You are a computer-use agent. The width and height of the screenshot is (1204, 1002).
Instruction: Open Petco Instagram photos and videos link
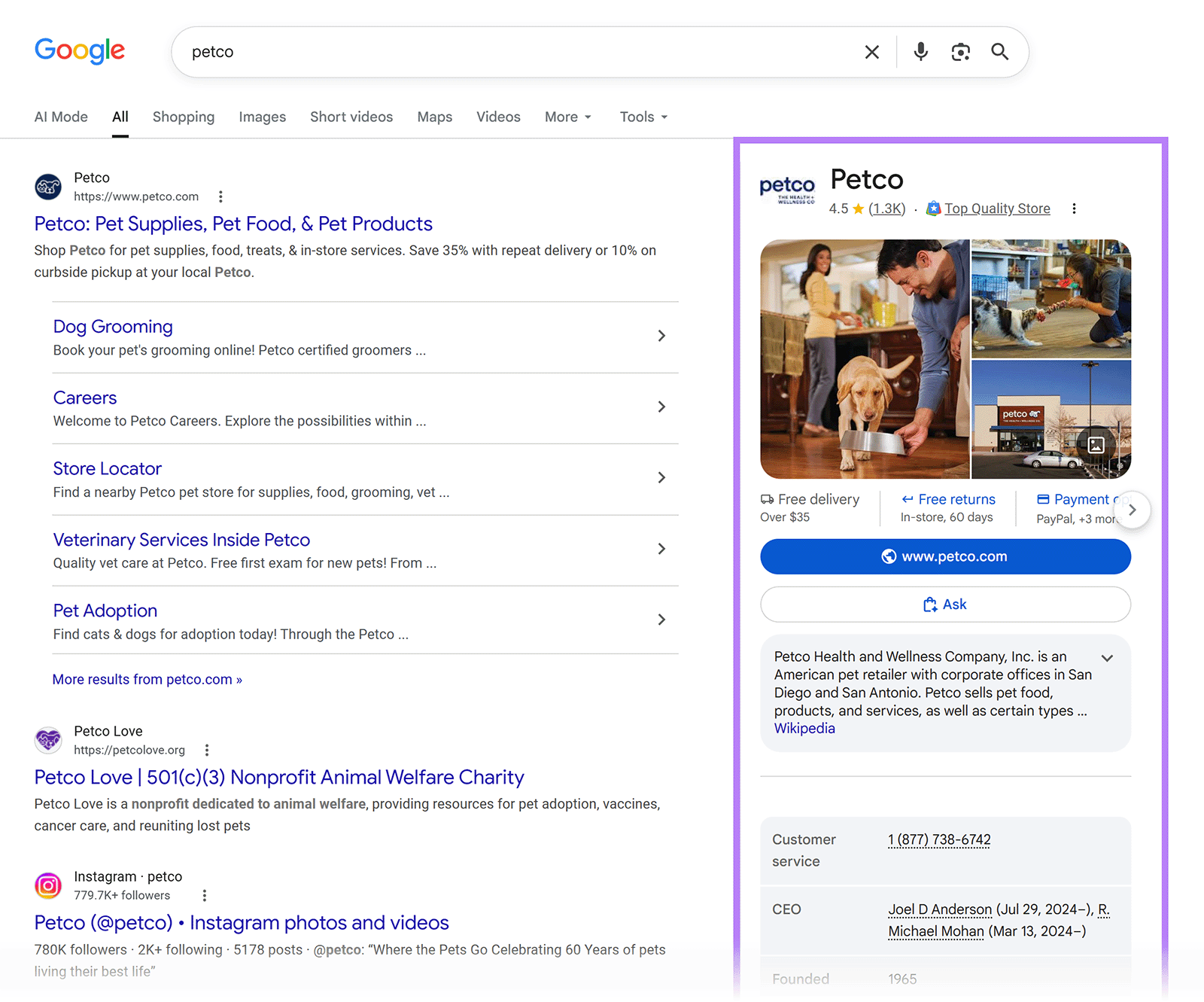click(242, 922)
